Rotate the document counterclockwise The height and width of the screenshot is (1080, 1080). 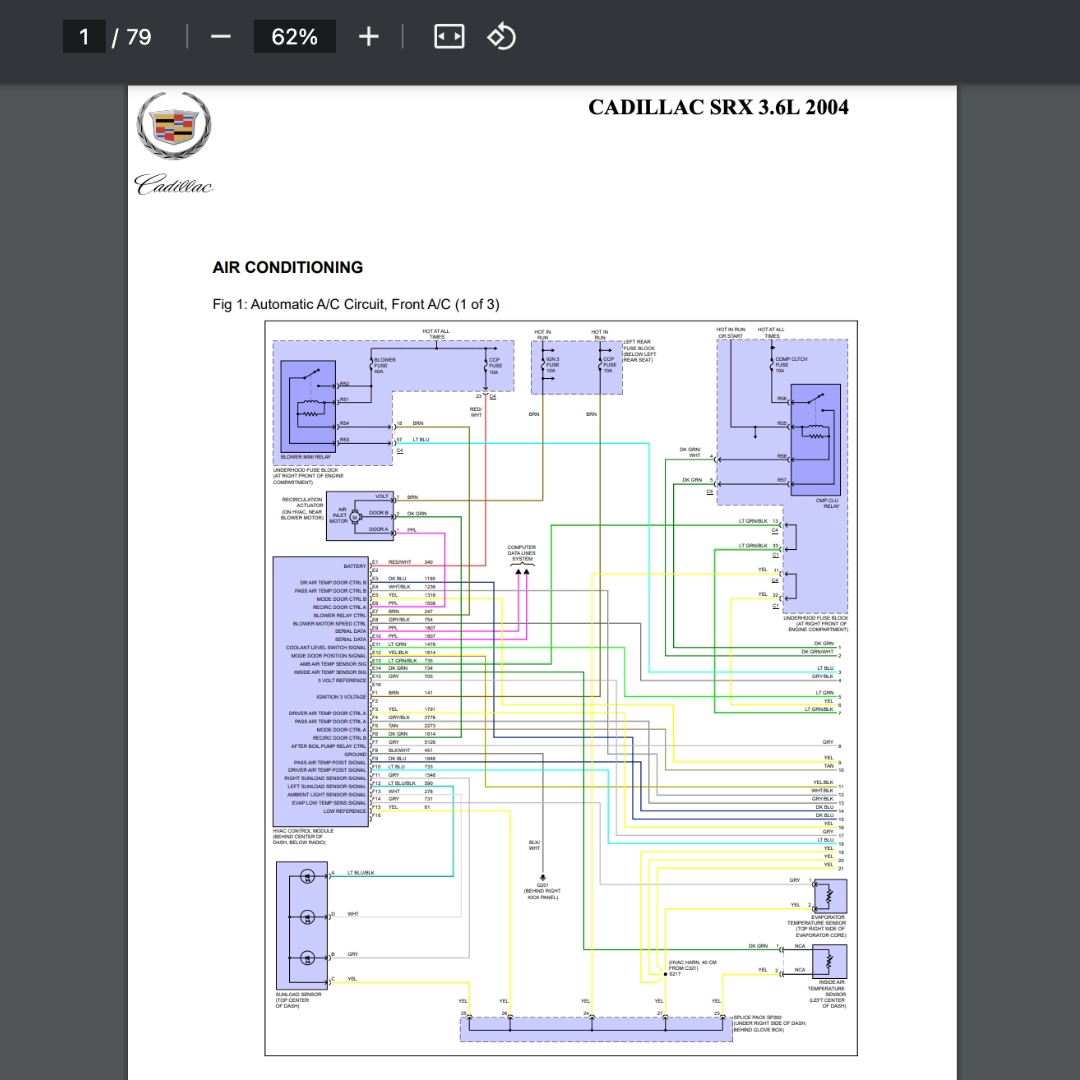501,37
